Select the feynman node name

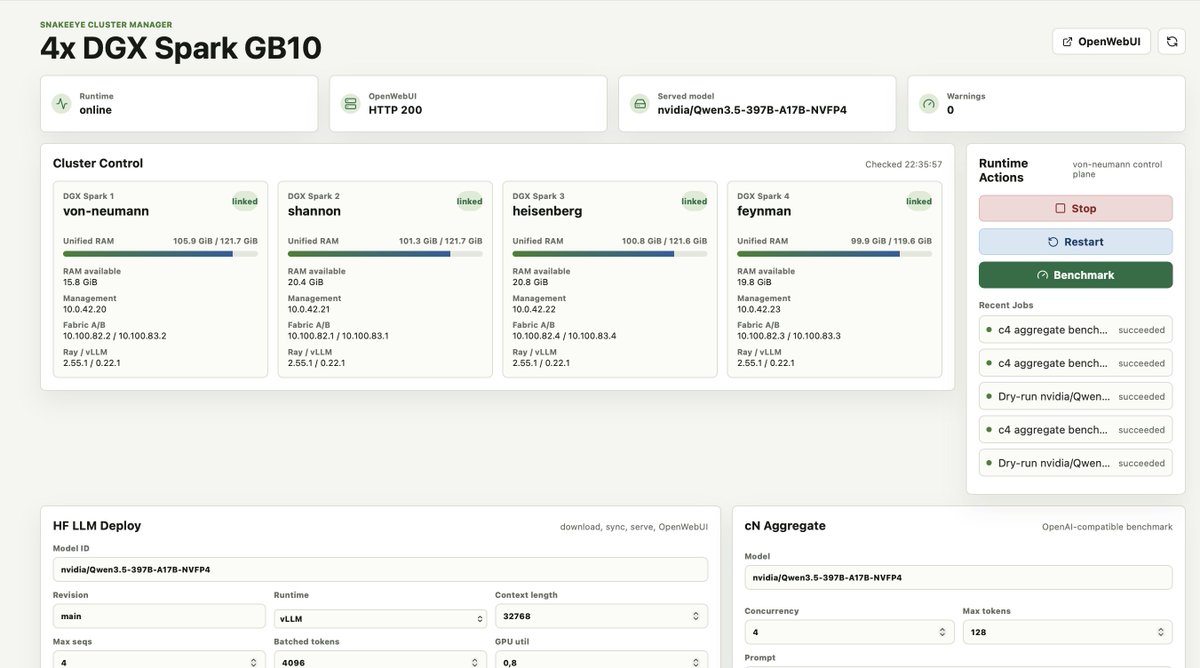click(x=764, y=211)
